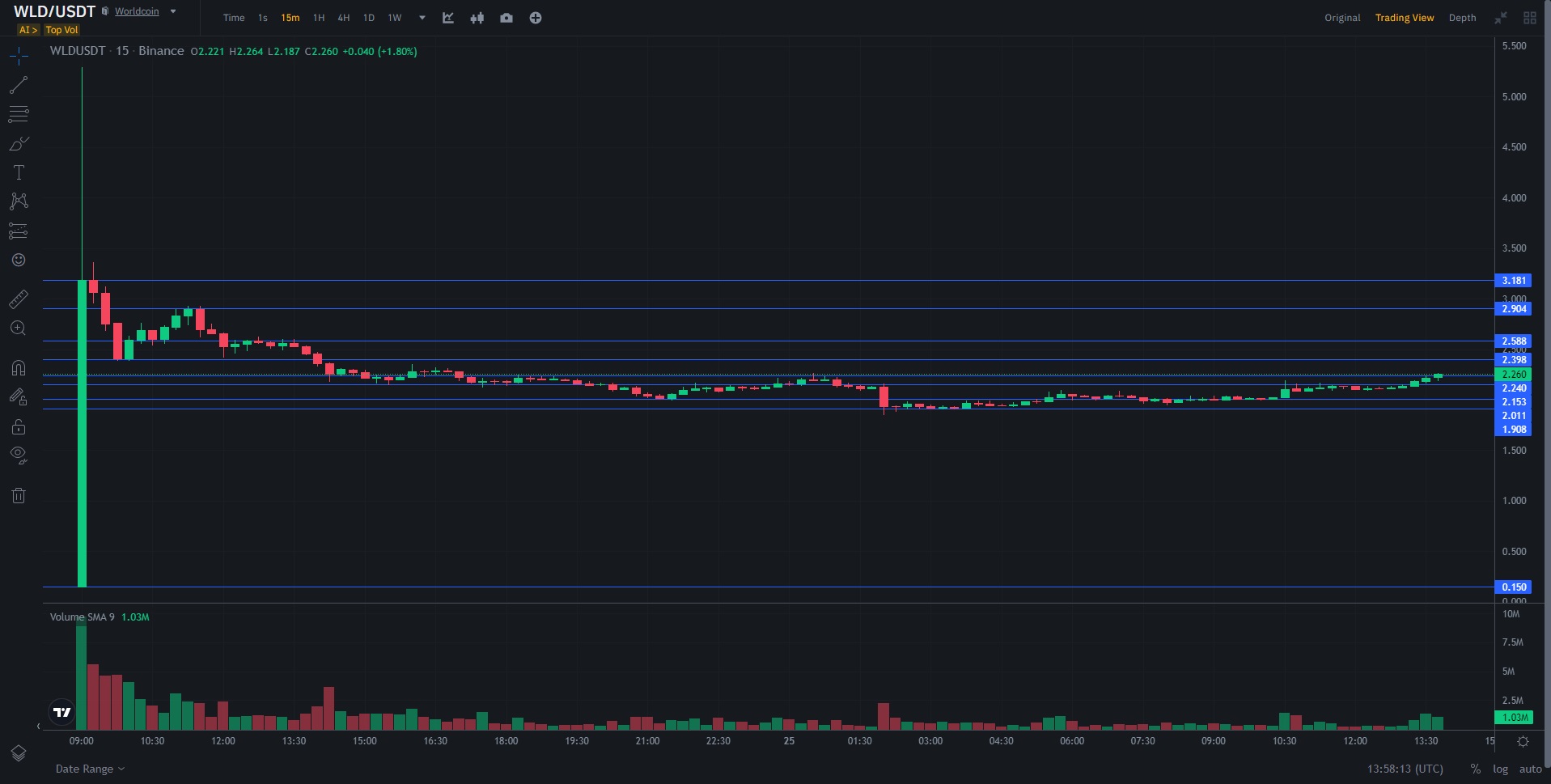This screenshot has height=784, width=1551.
Task: Open the candlestick chart style menu
Action: tap(477, 18)
